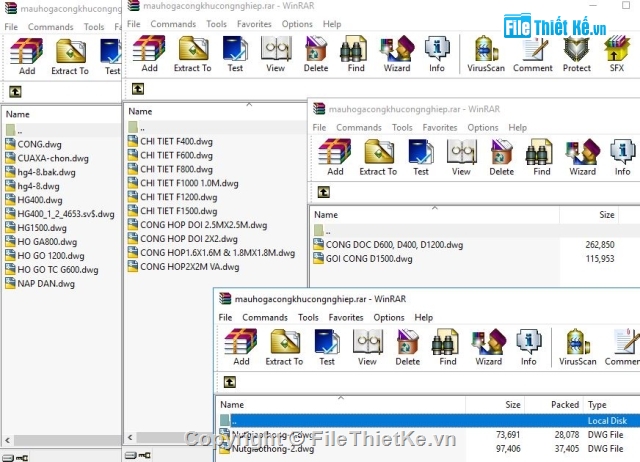Click SFX in the top WinRAR window

tap(617, 54)
